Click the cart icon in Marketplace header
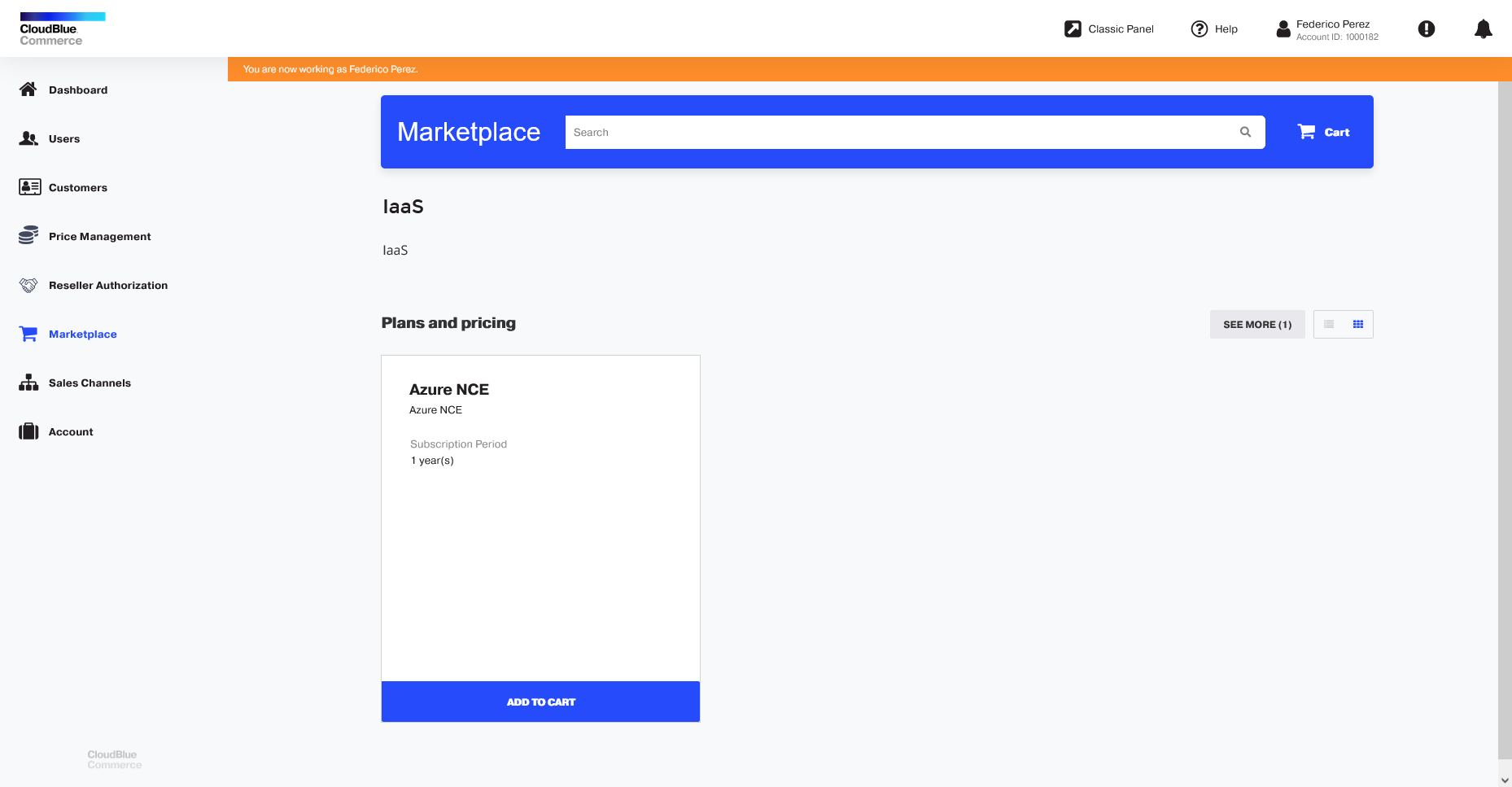 tap(1306, 132)
